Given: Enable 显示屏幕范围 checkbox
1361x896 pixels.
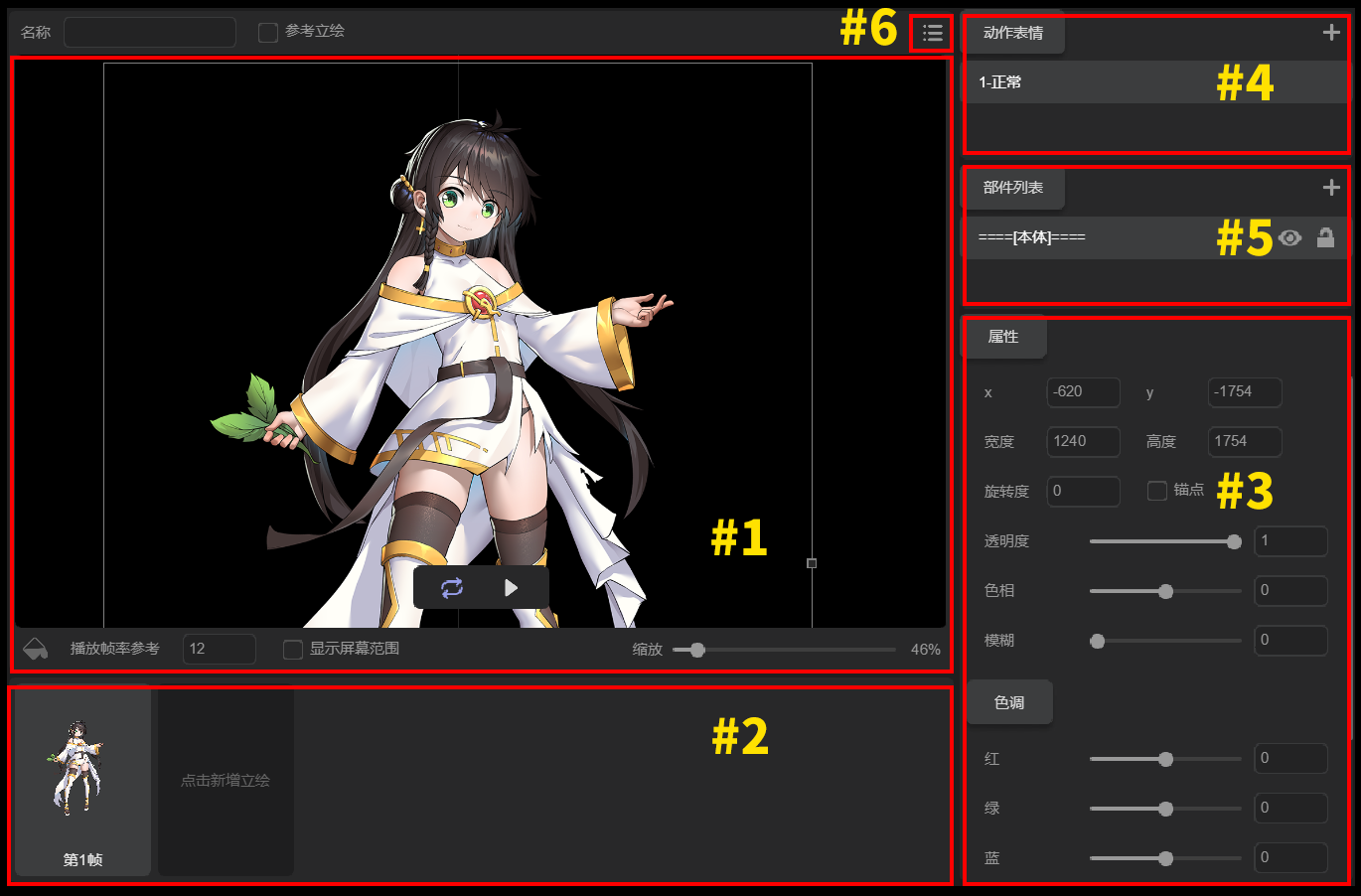Looking at the screenshot, I should coord(293,650).
